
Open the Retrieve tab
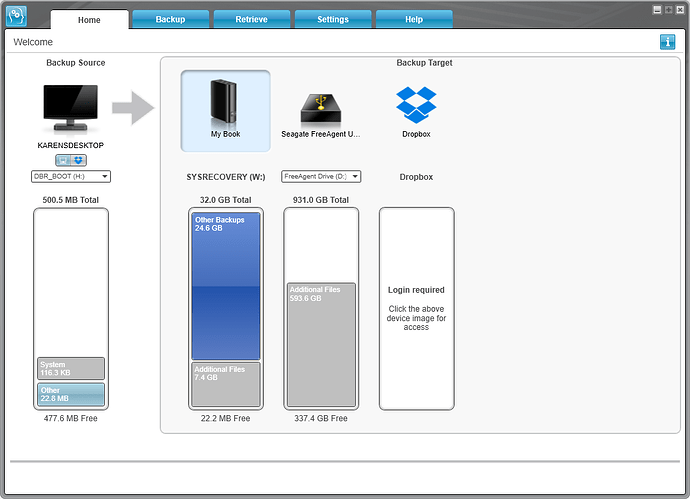[x=252, y=19]
